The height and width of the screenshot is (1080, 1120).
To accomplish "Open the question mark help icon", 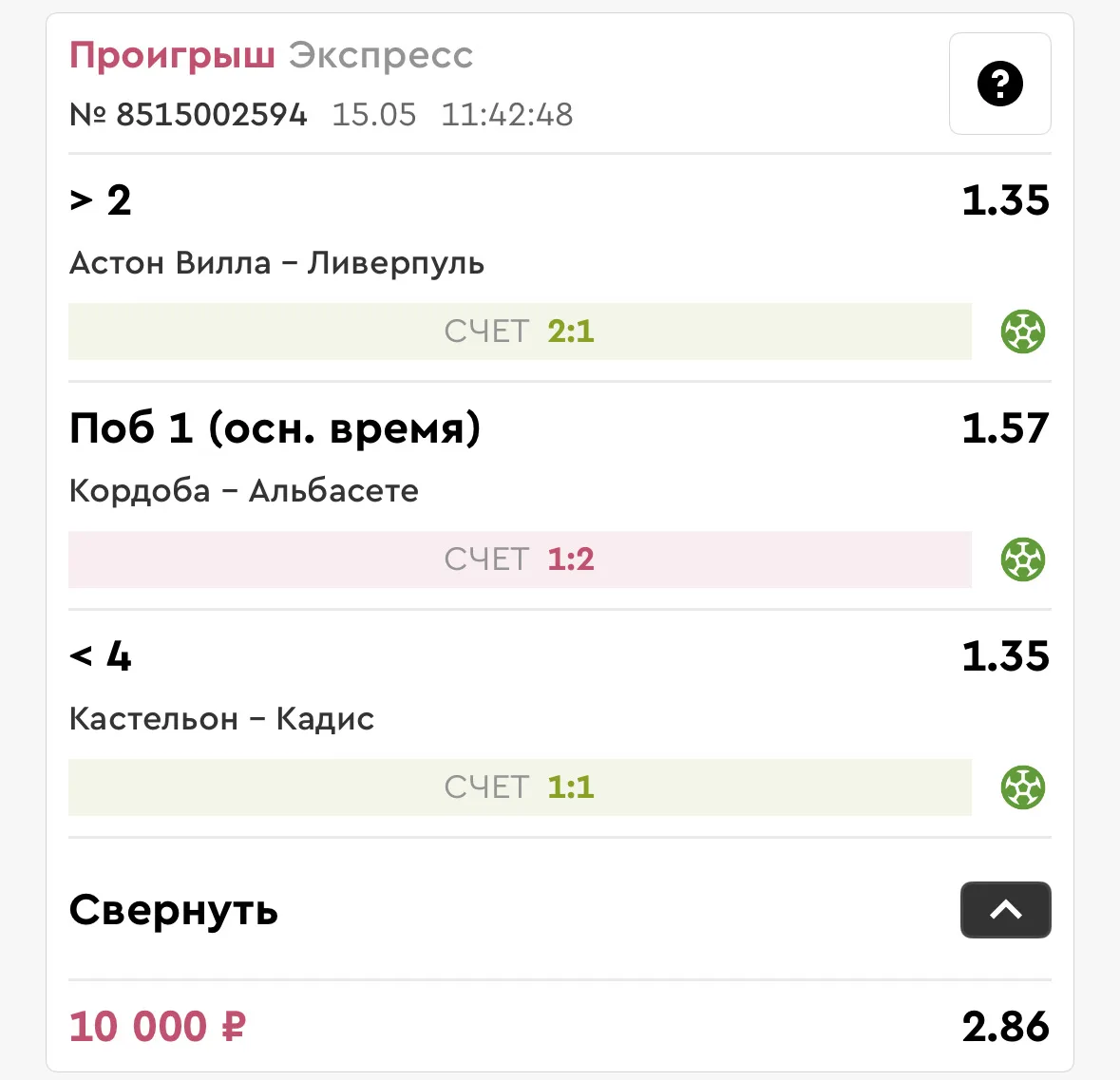I will (999, 84).
